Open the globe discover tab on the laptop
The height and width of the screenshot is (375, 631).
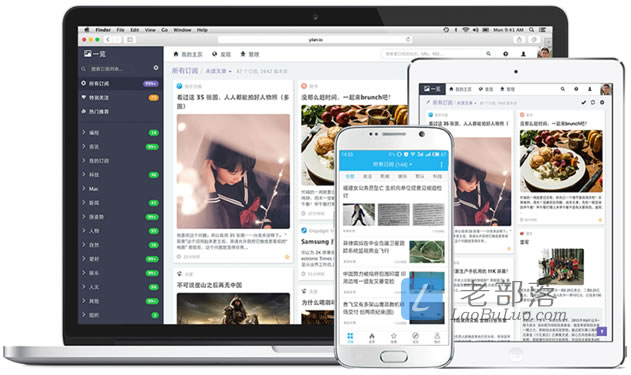point(221,54)
